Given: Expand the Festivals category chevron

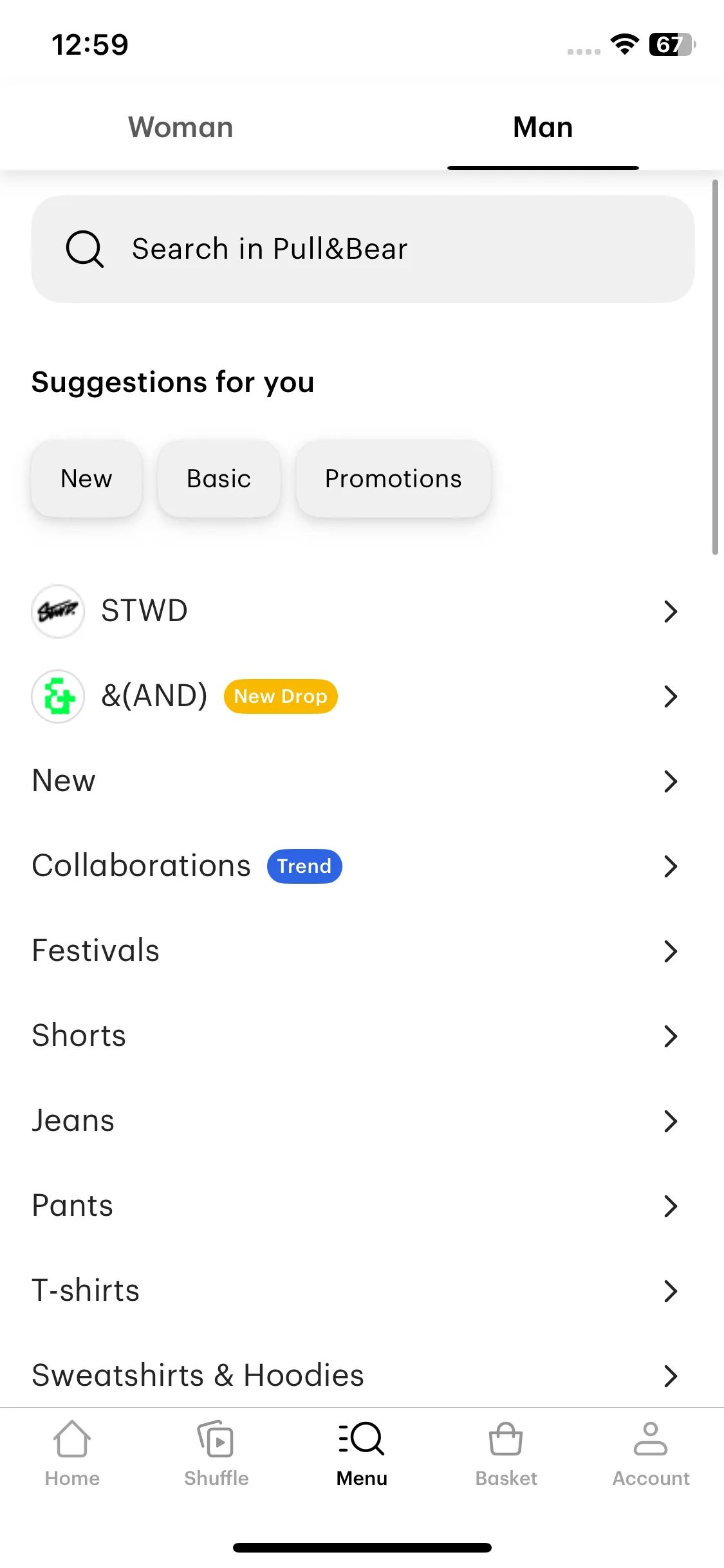Looking at the screenshot, I should [x=671, y=951].
